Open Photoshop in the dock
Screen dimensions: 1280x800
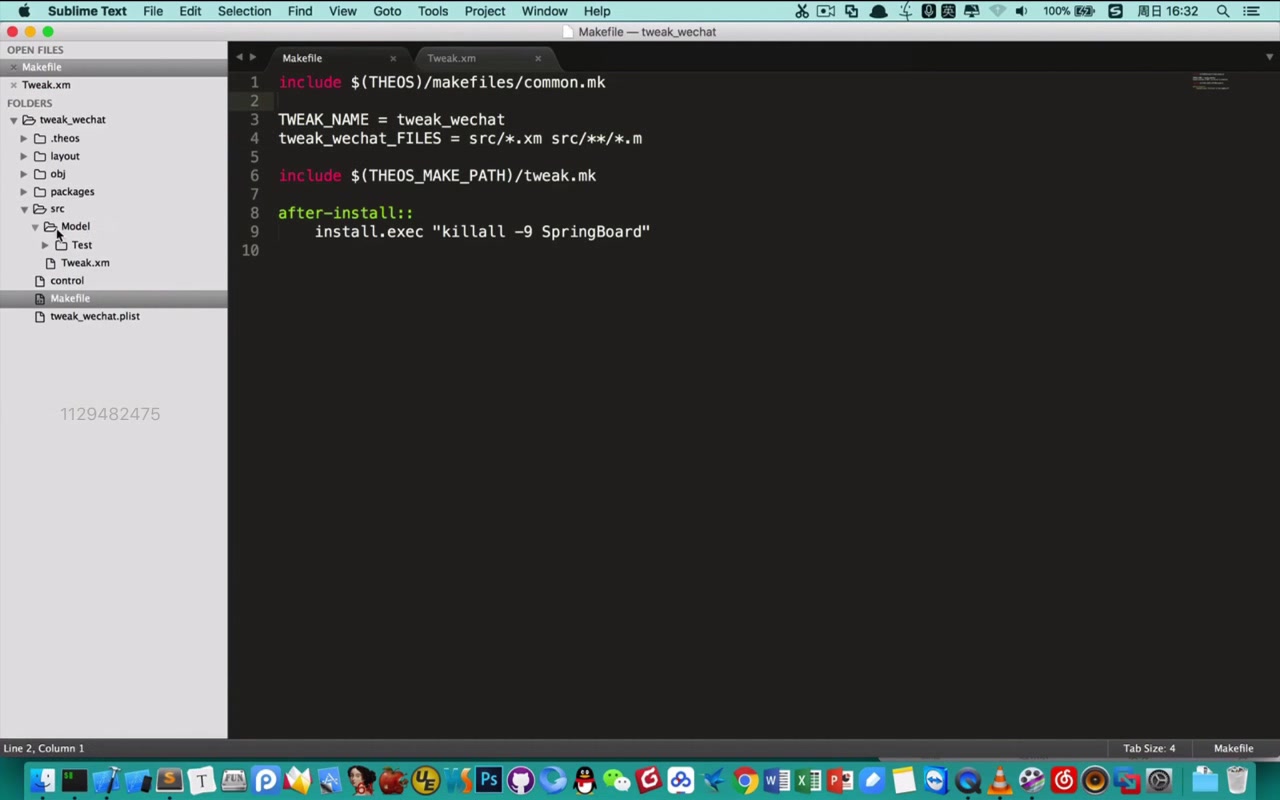pos(488,780)
